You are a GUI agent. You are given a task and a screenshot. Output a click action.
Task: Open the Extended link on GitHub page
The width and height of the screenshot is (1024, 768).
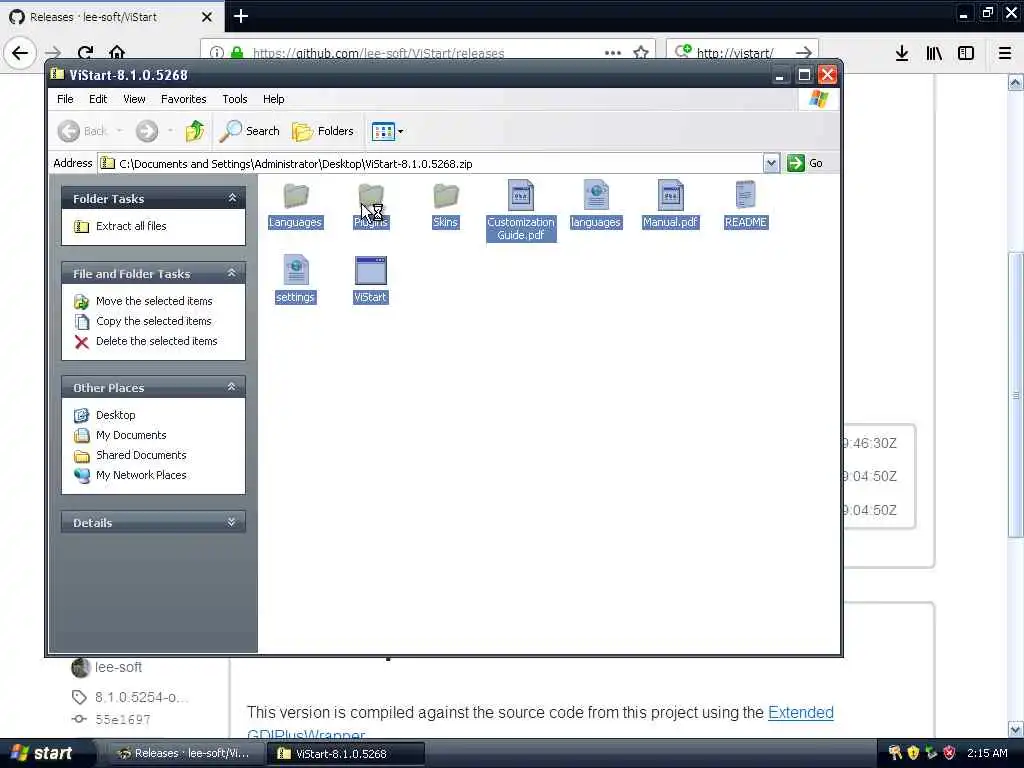tap(801, 712)
